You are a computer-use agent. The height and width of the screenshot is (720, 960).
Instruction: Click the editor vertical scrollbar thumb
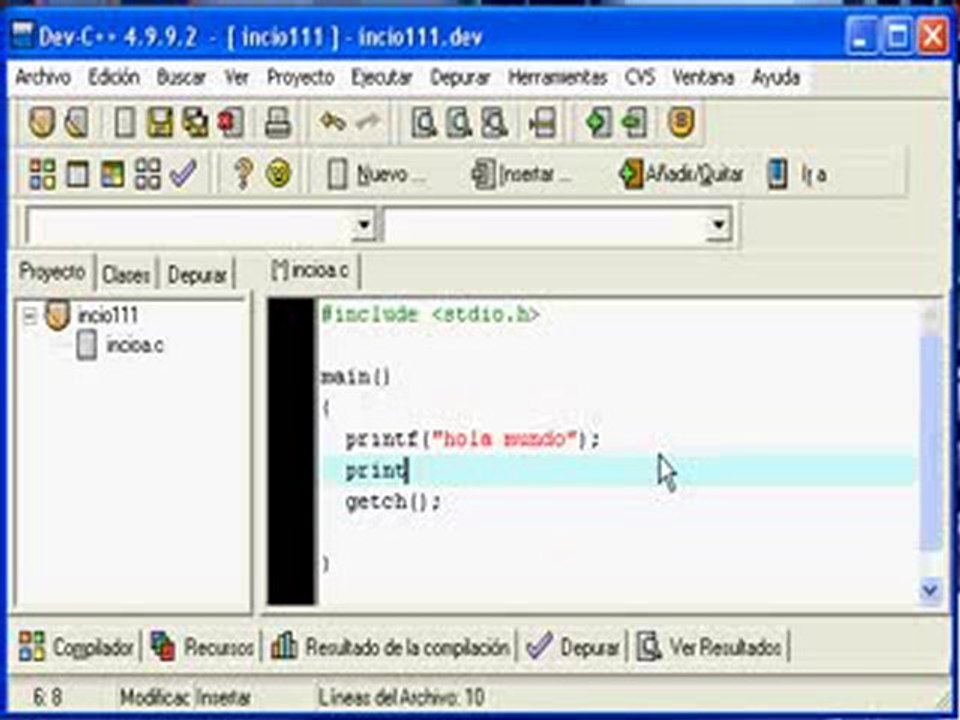click(931, 442)
